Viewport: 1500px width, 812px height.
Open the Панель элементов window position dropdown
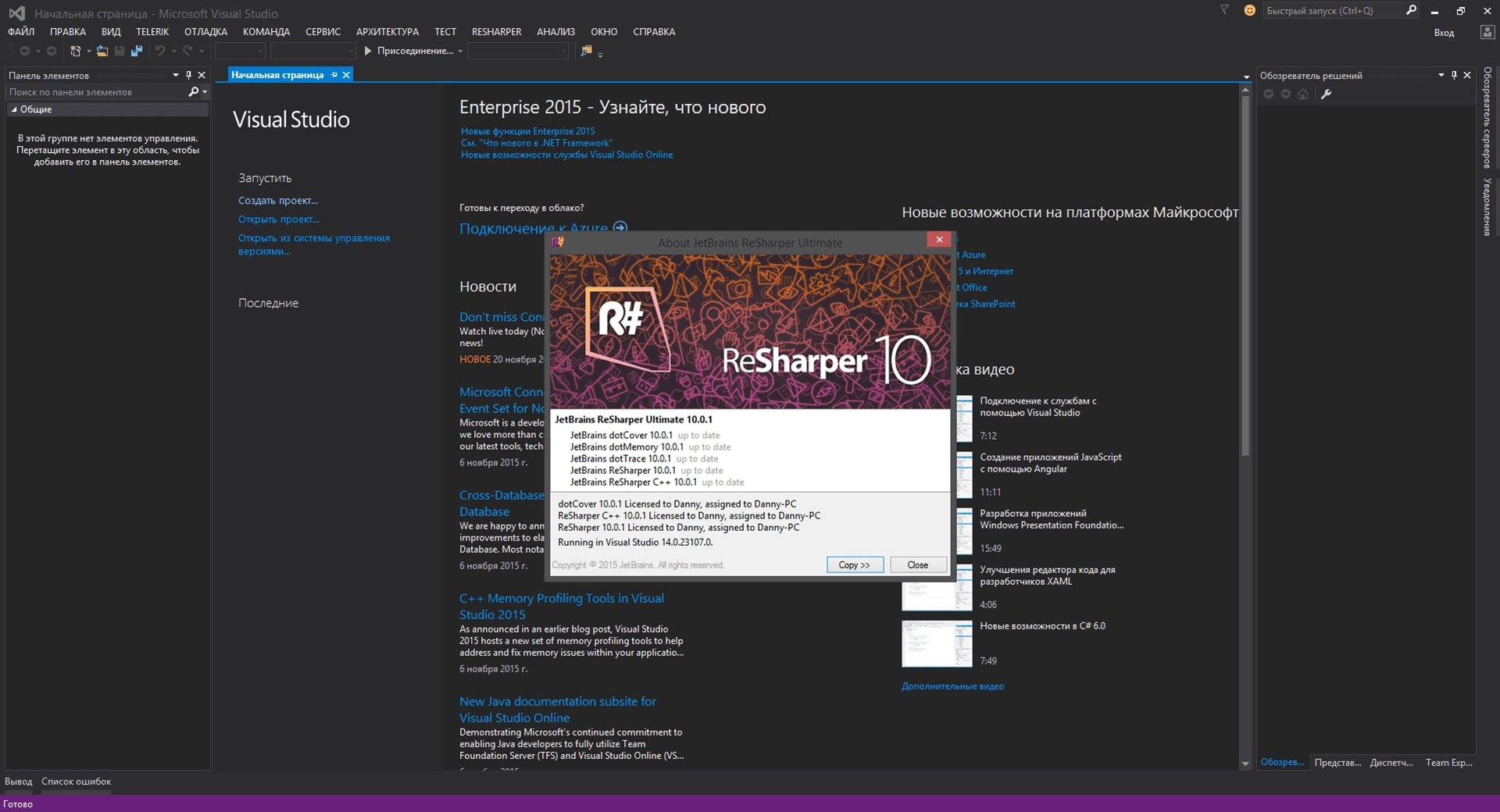pos(176,75)
